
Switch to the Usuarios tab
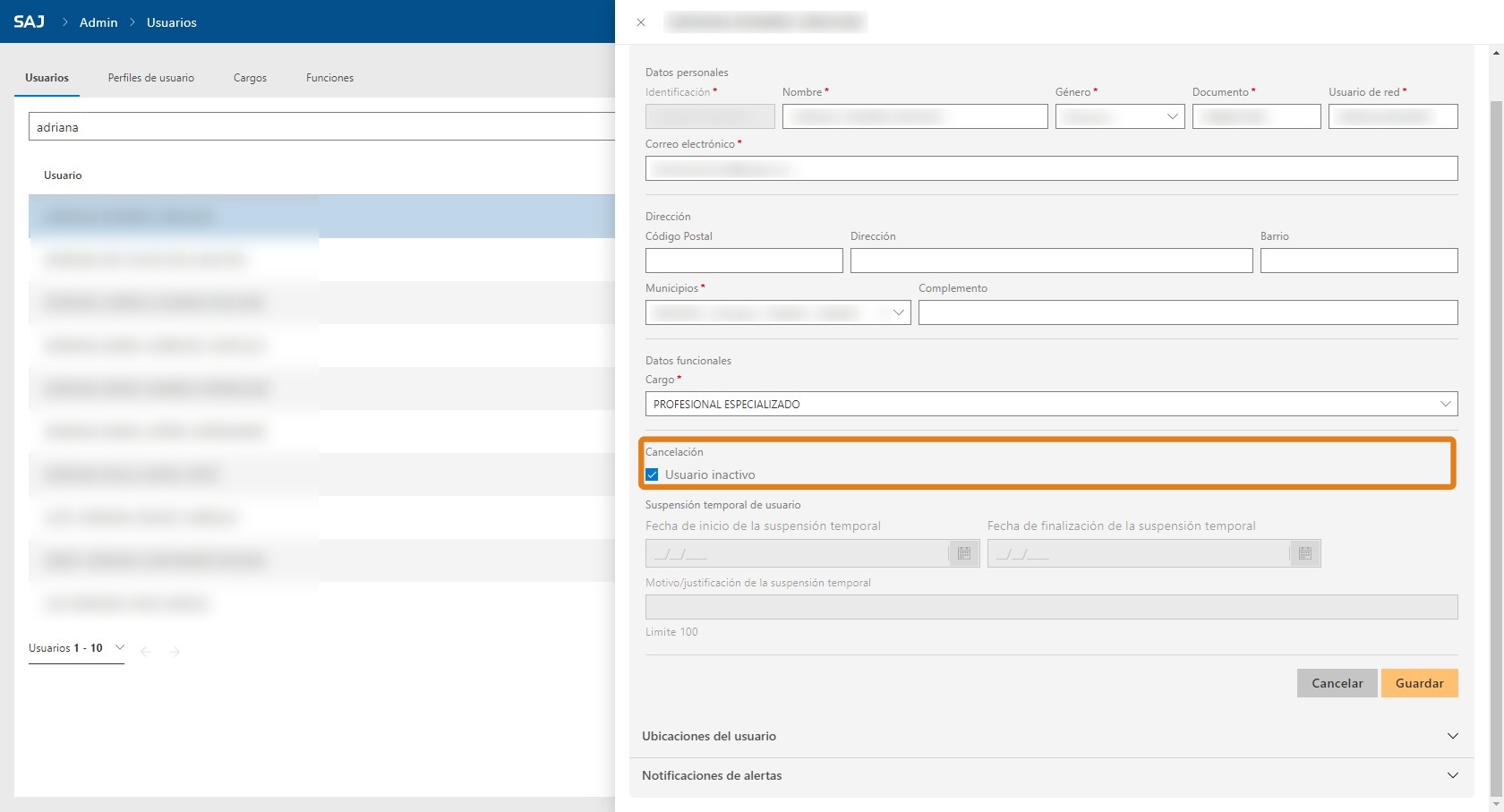click(47, 78)
